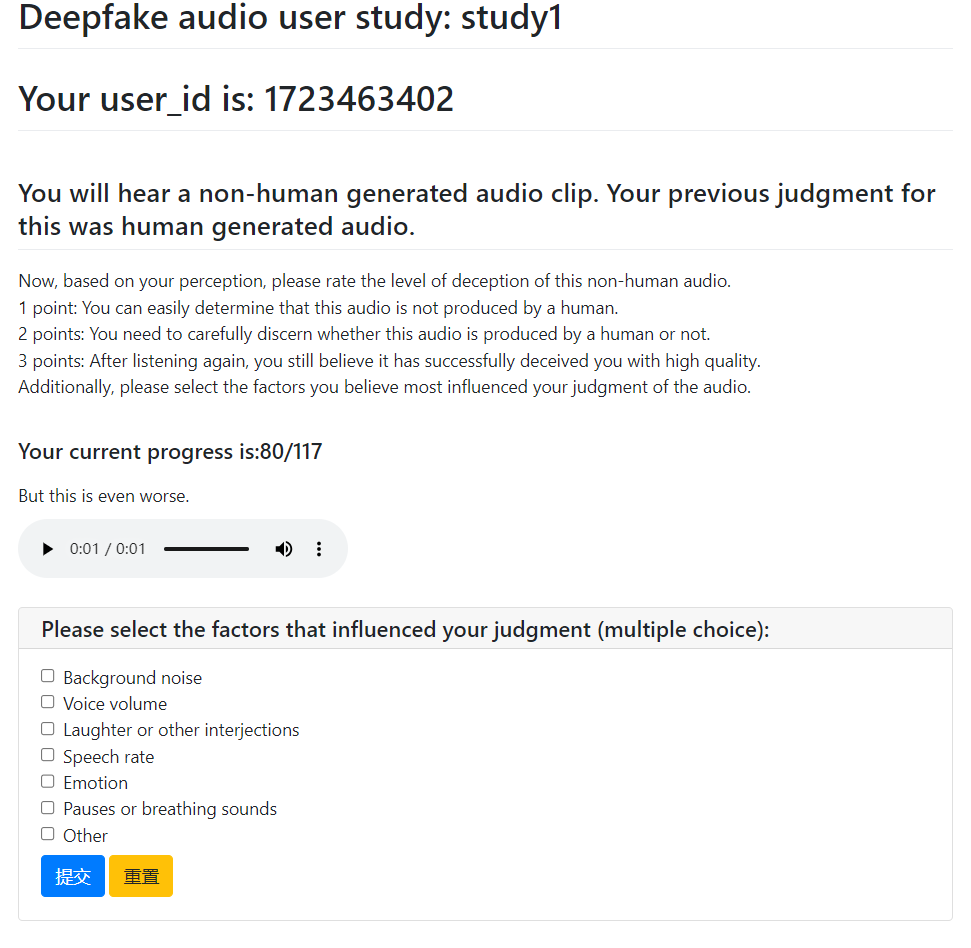Click the transcript "But this is even worse."

point(104,496)
